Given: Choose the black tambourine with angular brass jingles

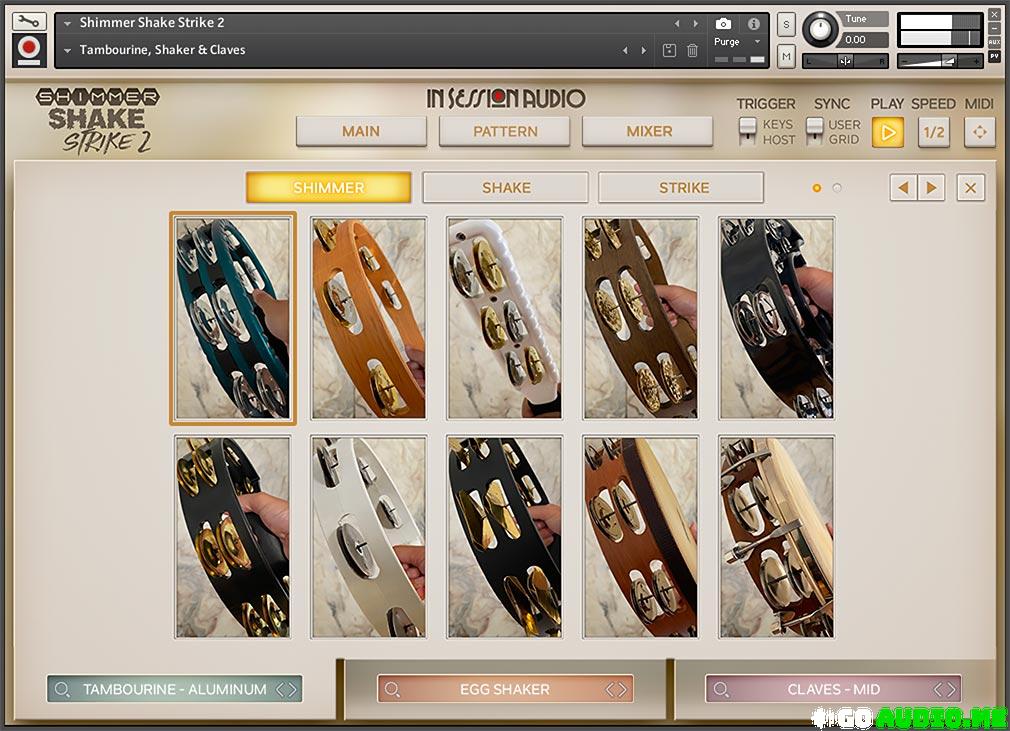Looking at the screenshot, I should (x=504, y=537).
